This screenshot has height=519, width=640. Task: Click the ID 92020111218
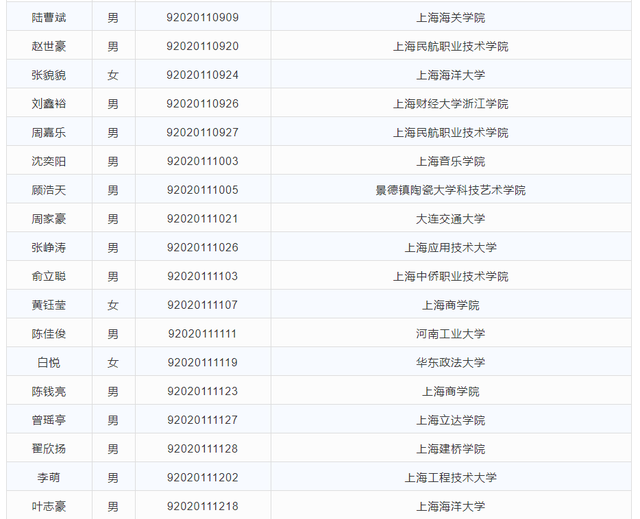202,506
